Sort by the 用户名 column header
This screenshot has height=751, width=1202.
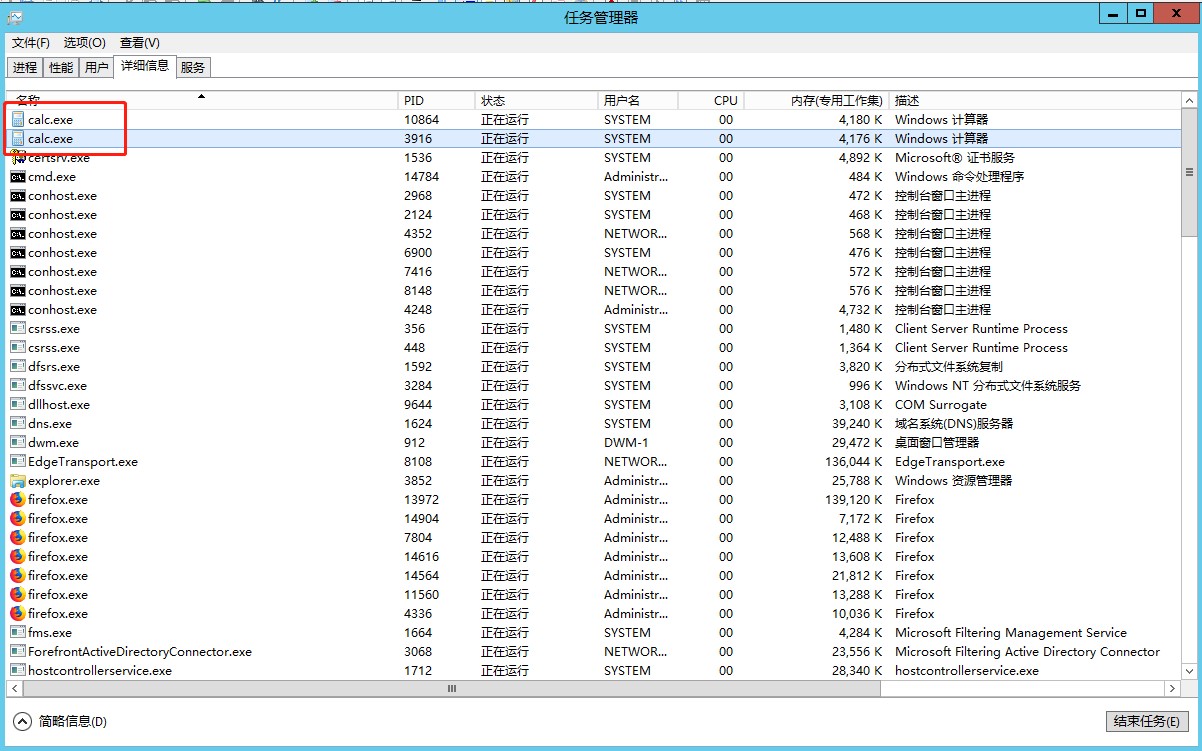pos(637,100)
